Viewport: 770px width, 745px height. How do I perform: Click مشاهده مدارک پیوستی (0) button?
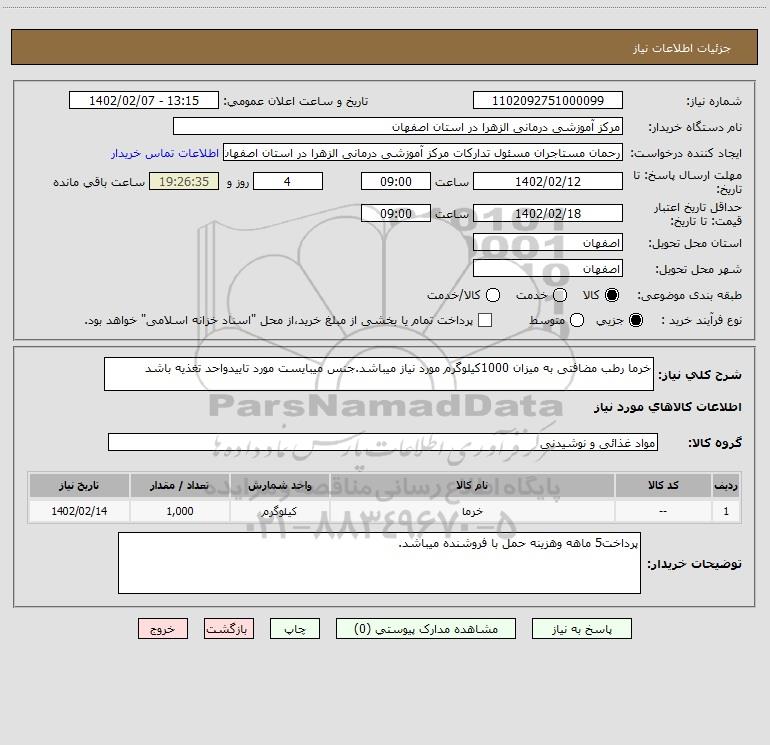click(426, 629)
